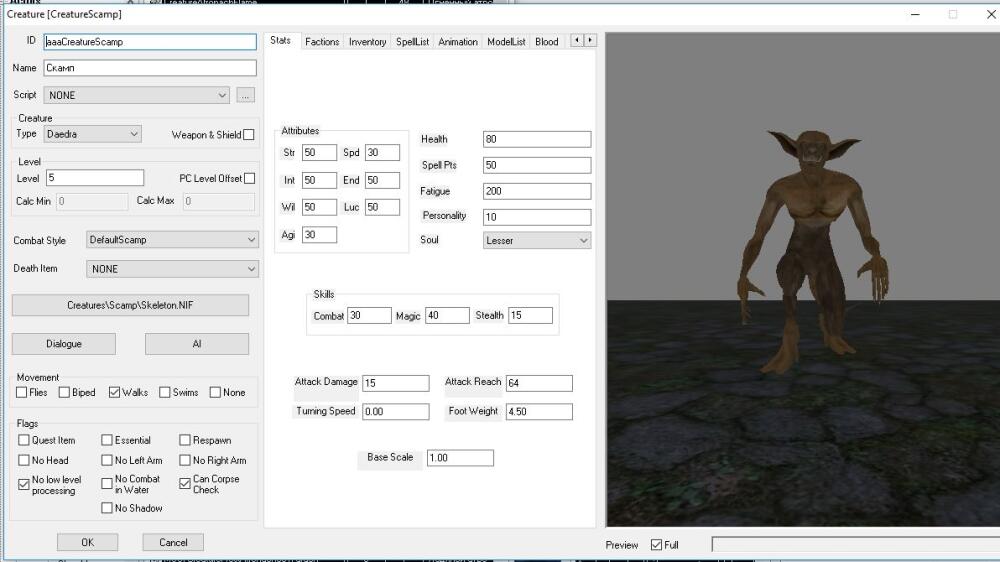Uncheck Can Corpse Check flag
The image size is (1000, 562).
(x=184, y=484)
